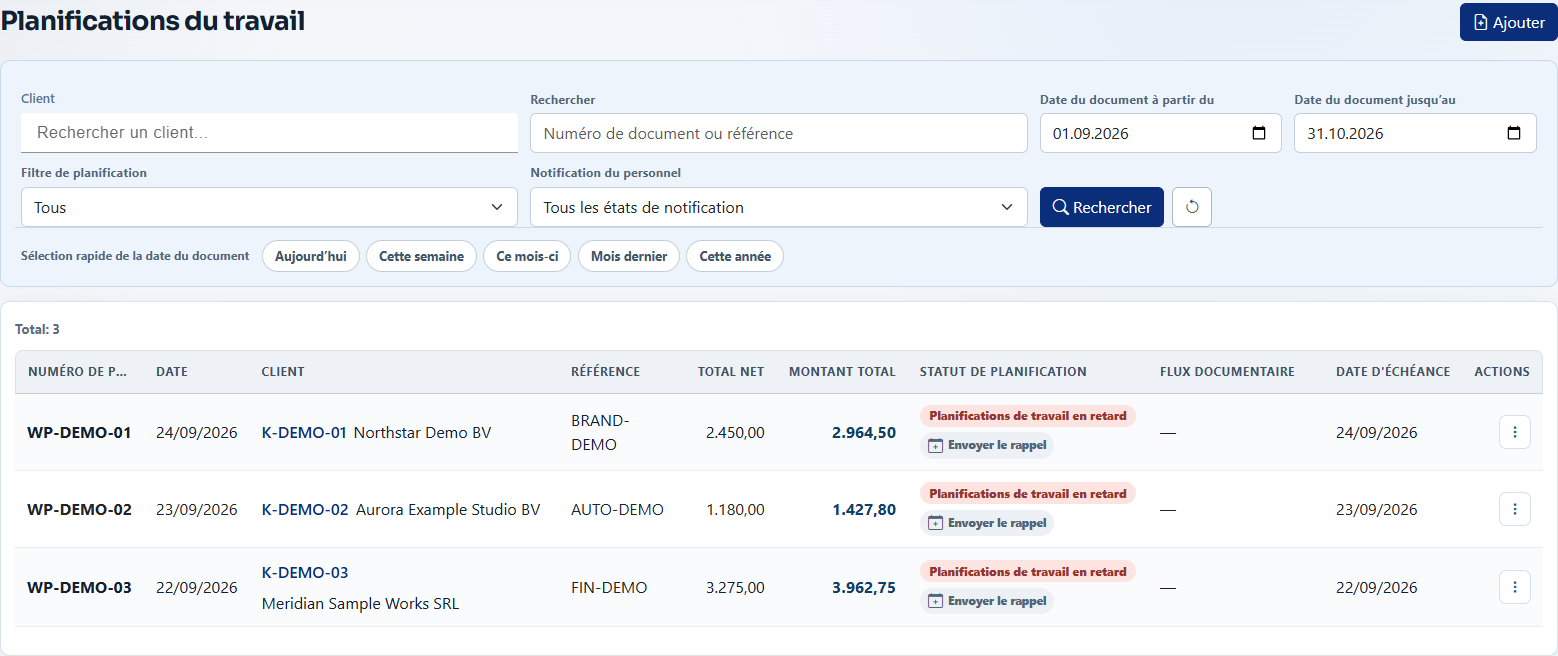Send reminder for WP-DEMO-01

pos(987,445)
